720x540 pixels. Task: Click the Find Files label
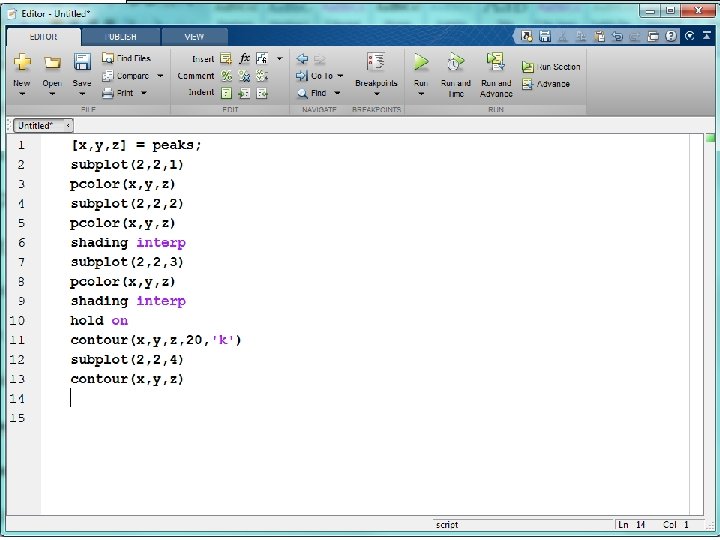pos(134,58)
